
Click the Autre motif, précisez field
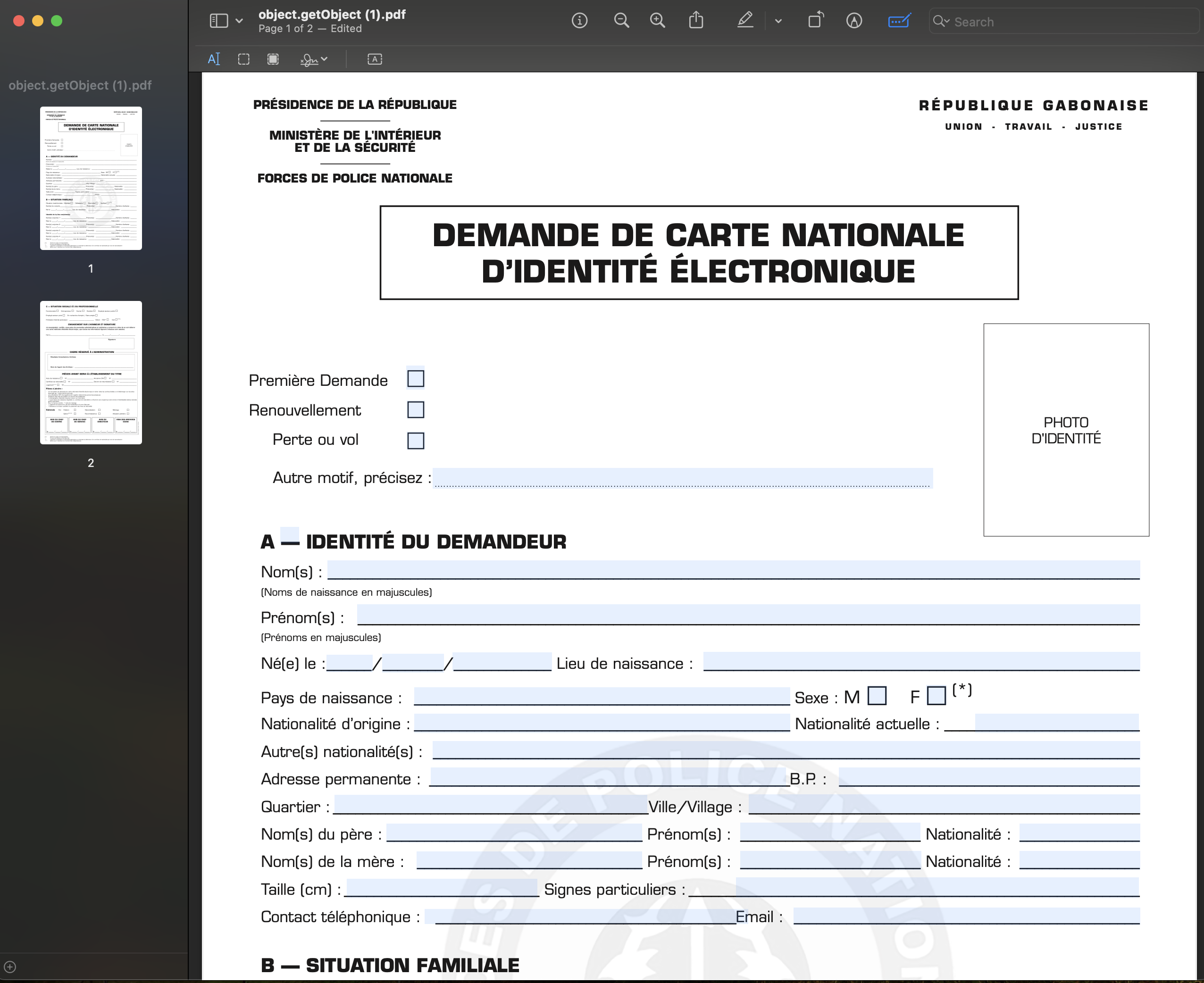(x=683, y=478)
